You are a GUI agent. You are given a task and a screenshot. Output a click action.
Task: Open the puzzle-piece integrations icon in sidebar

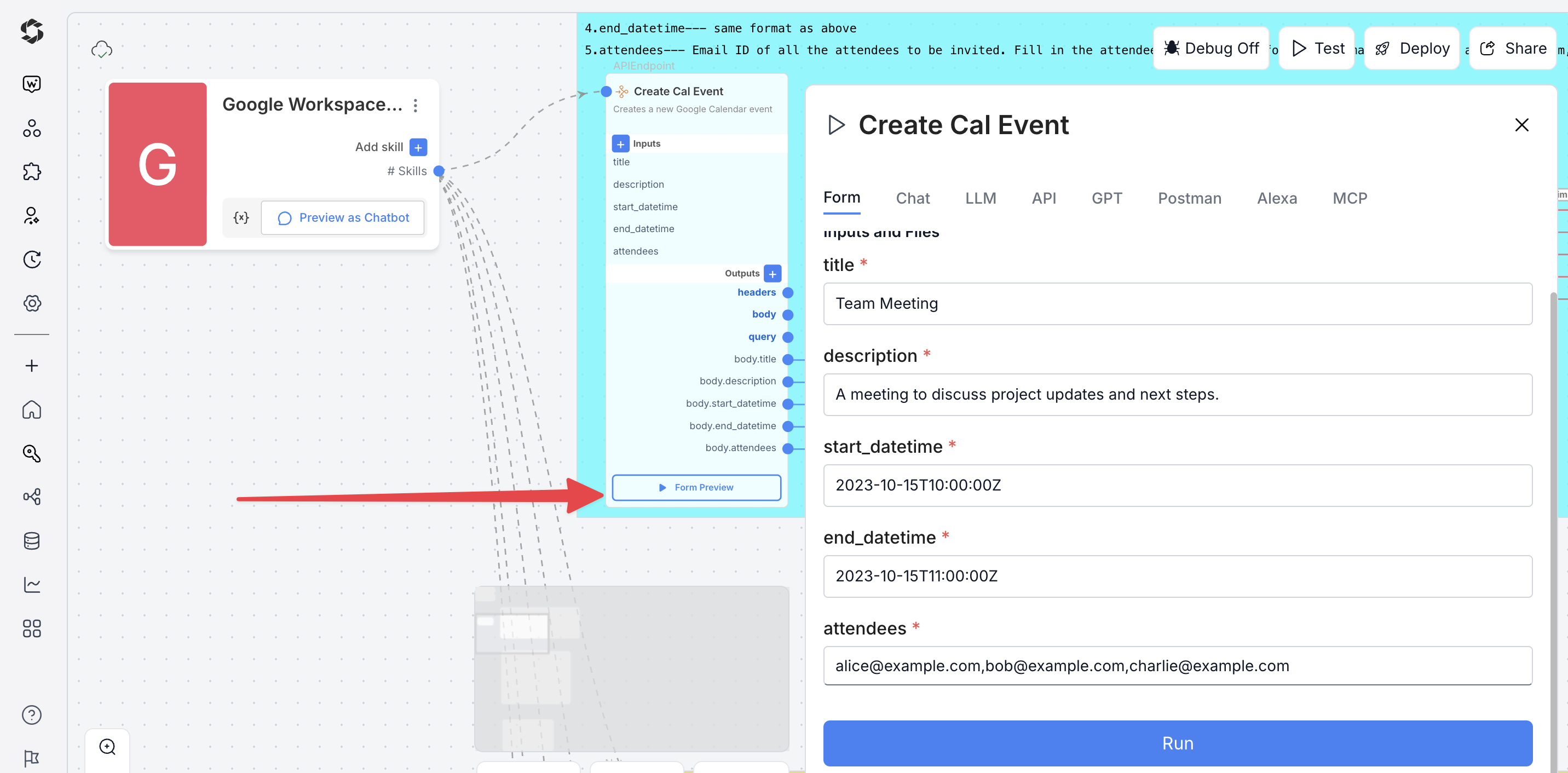tap(32, 172)
